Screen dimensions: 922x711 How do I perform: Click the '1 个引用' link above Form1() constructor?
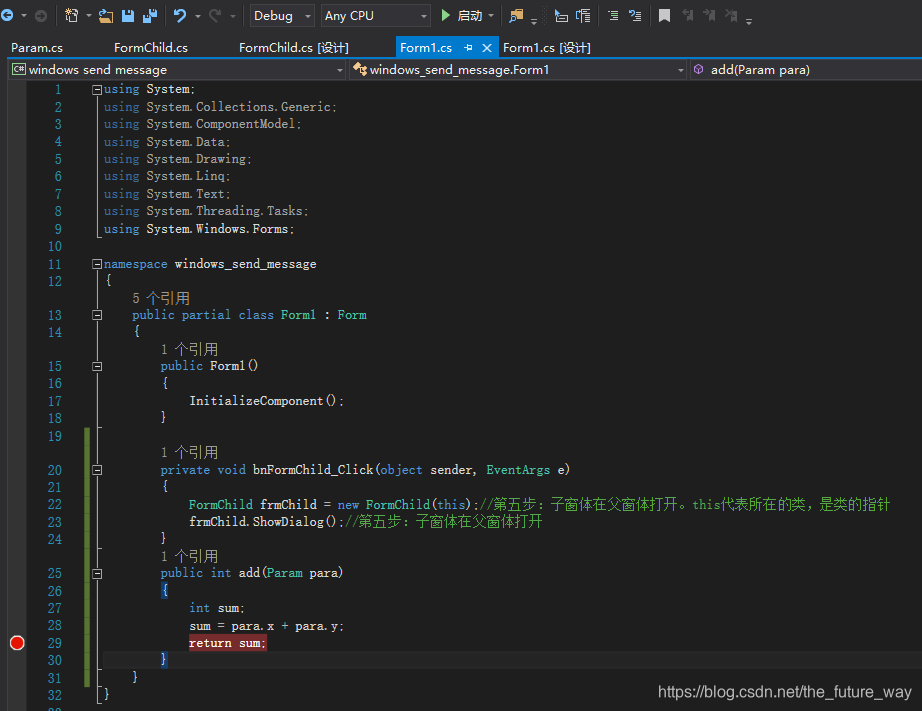(189, 349)
